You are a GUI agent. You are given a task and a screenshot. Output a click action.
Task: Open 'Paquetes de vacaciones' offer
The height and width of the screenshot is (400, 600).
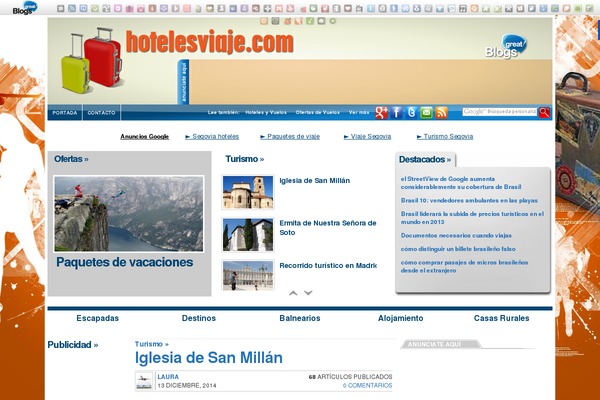tap(125, 262)
